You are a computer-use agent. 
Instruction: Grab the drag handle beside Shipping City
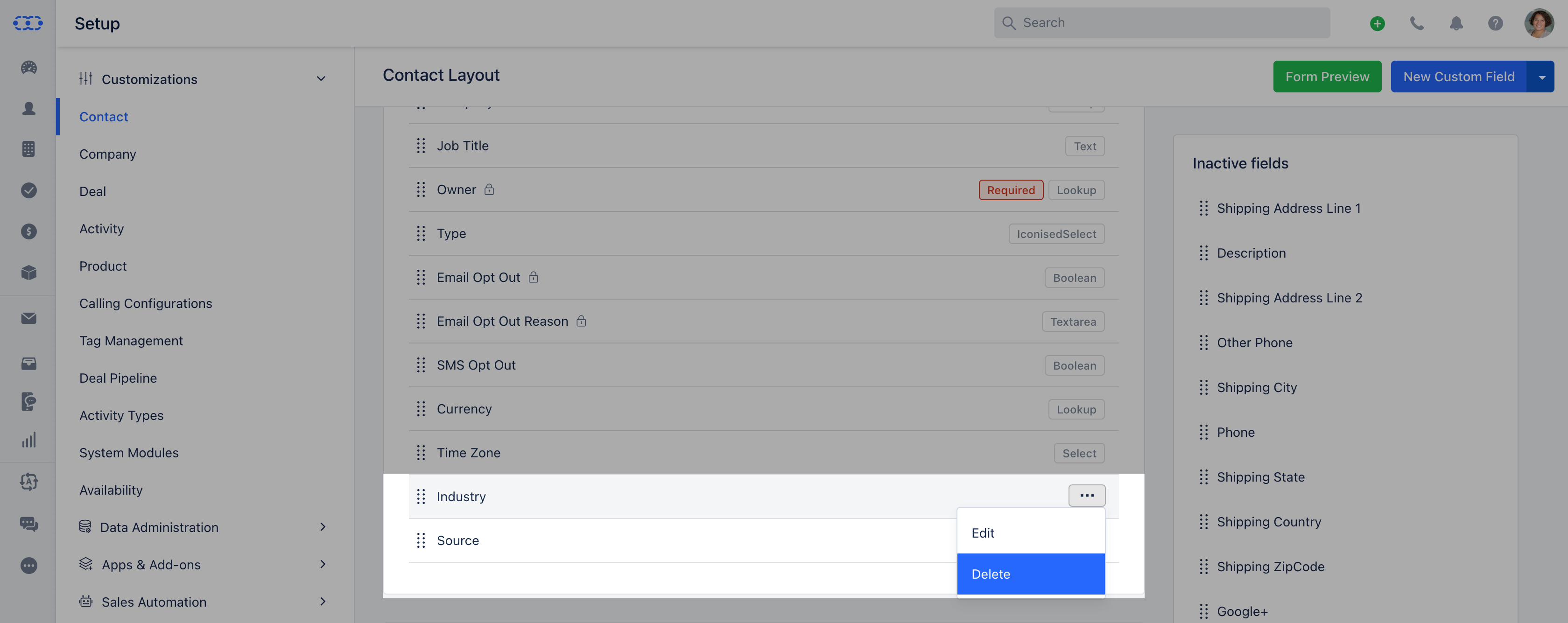pyautogui.click(x=1203, y=387)
